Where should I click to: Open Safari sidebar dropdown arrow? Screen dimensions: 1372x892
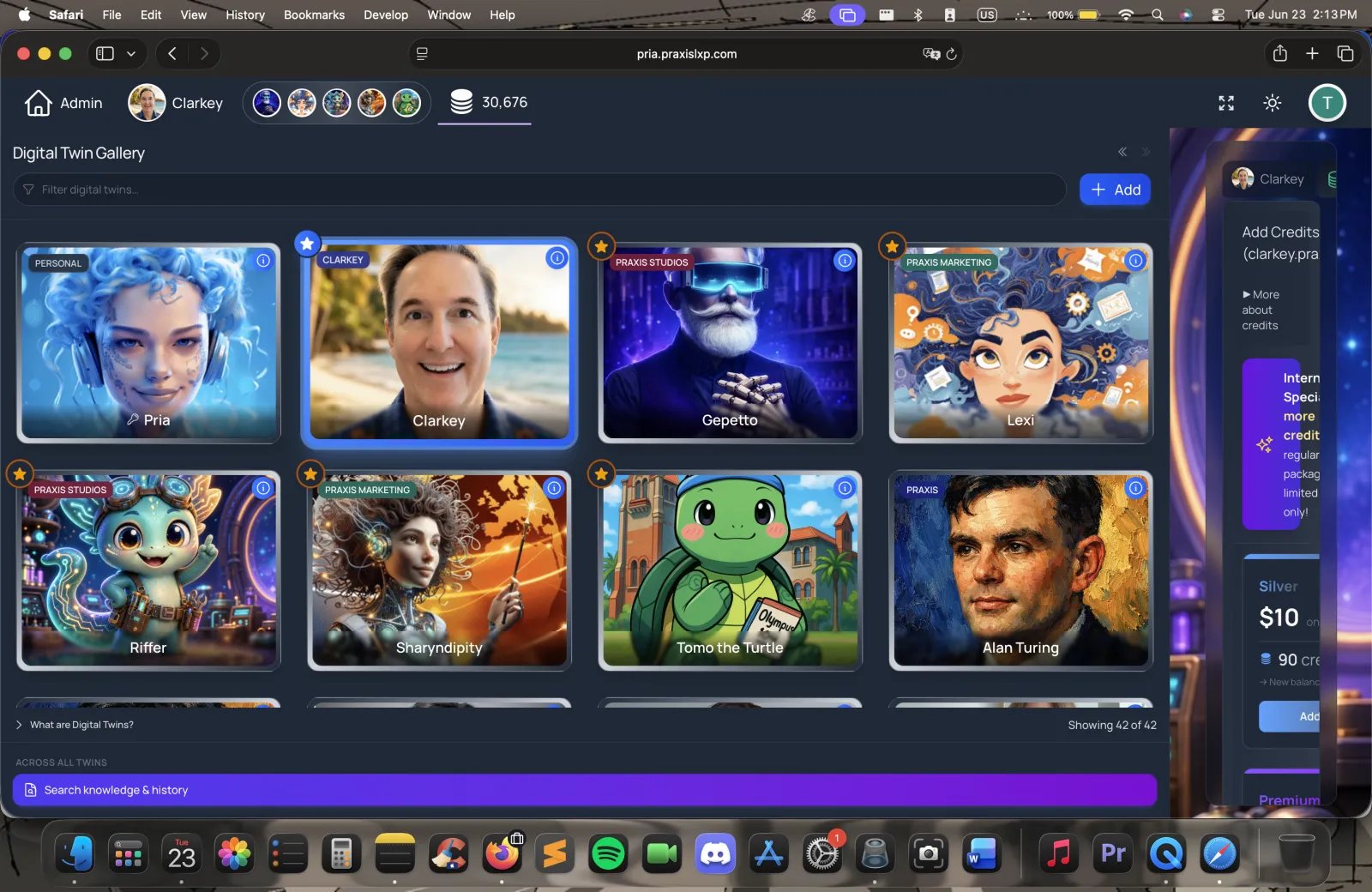(x=131, y=53)
